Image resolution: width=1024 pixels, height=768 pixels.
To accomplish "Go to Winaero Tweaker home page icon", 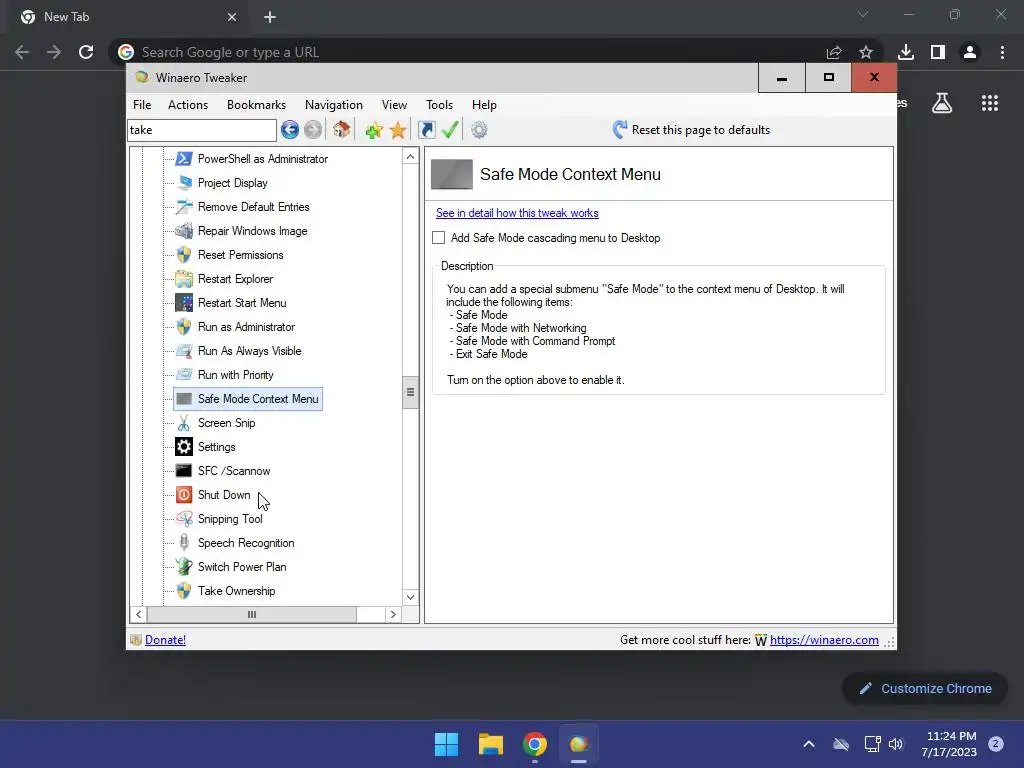I will [x=342, y=130].
